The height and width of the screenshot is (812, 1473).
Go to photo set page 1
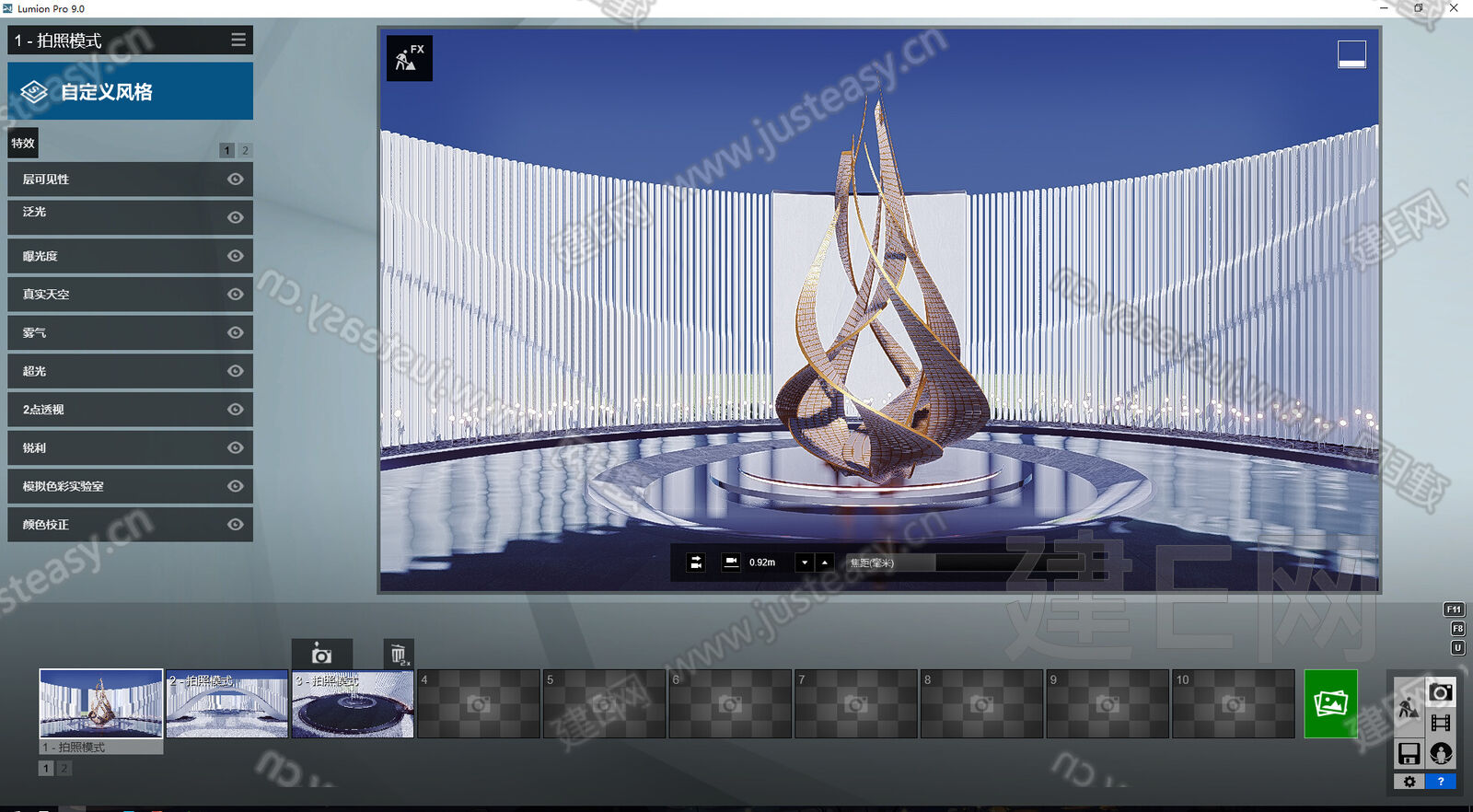[x=46, y=768]
